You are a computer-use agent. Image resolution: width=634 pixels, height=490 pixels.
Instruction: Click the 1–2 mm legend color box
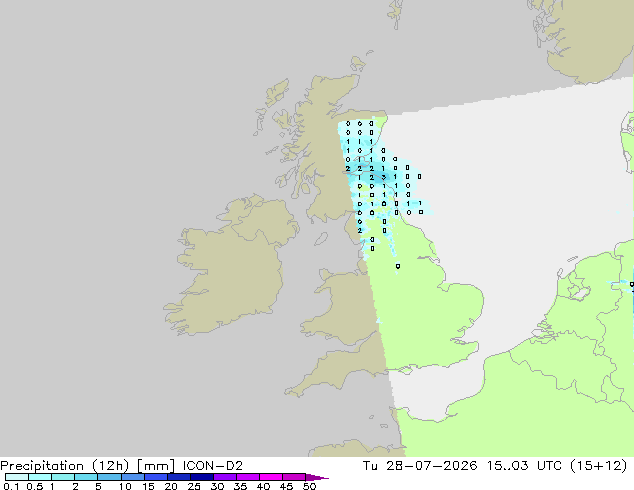click(x=63, y=477)
